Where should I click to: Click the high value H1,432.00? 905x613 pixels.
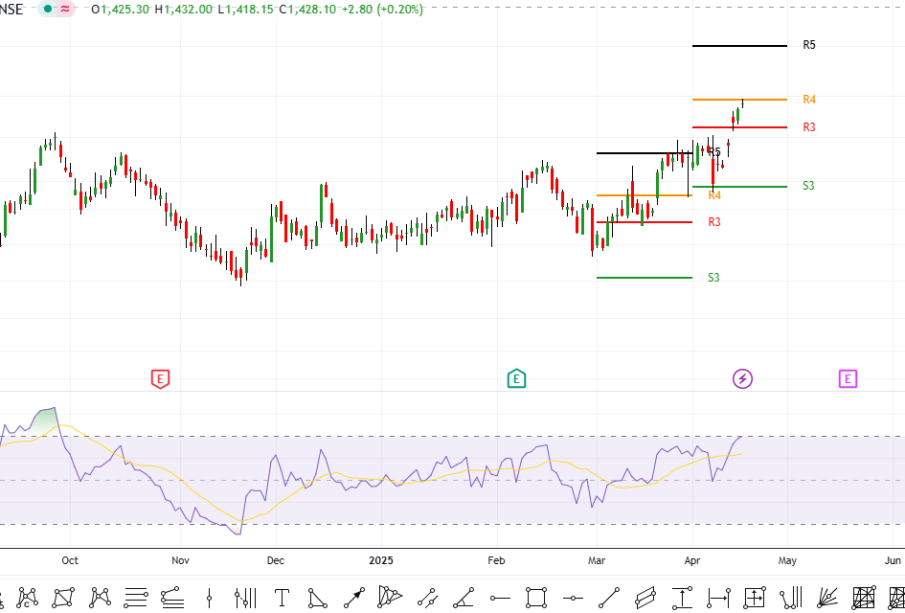(183, 10)
